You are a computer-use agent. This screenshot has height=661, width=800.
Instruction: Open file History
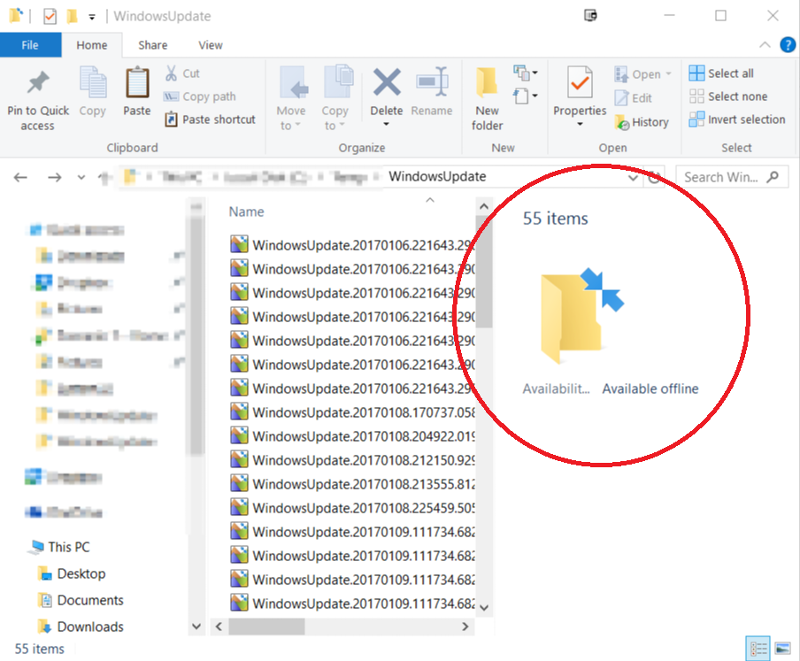click(x=641, y=122)
